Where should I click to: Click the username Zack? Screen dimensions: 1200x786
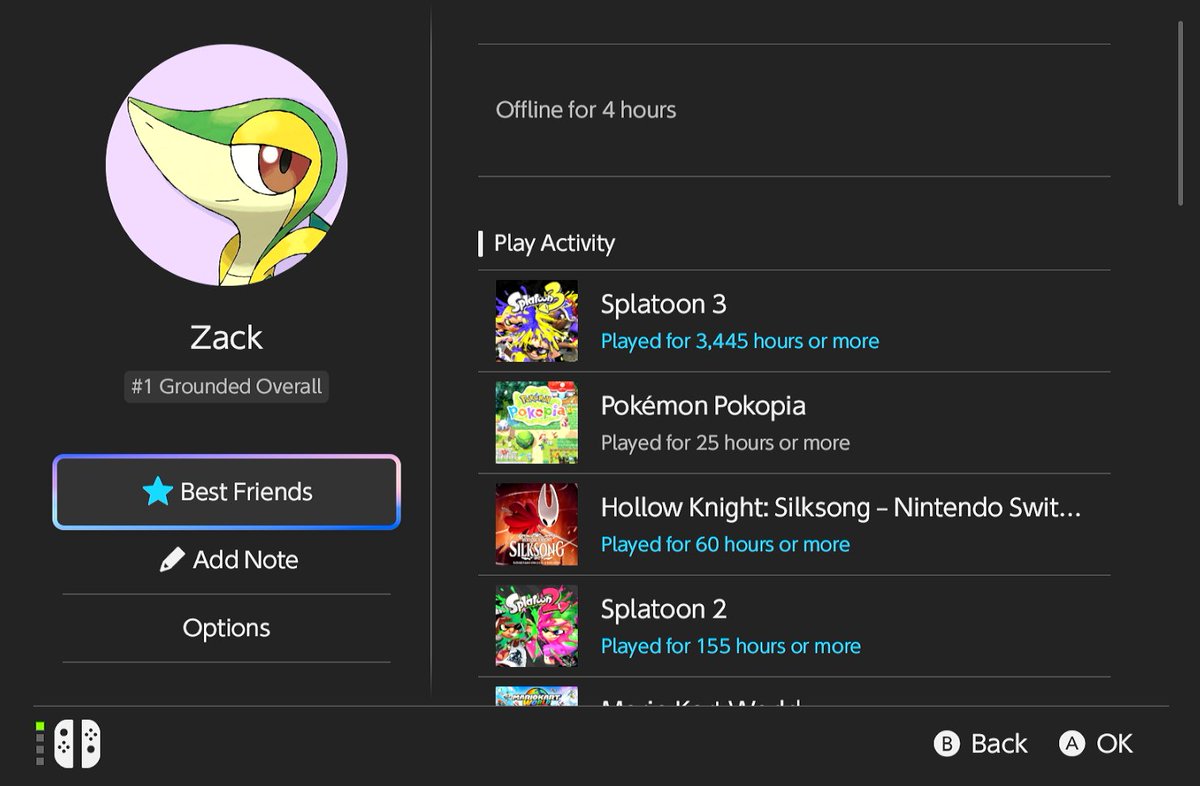click(x=227, y=337)
